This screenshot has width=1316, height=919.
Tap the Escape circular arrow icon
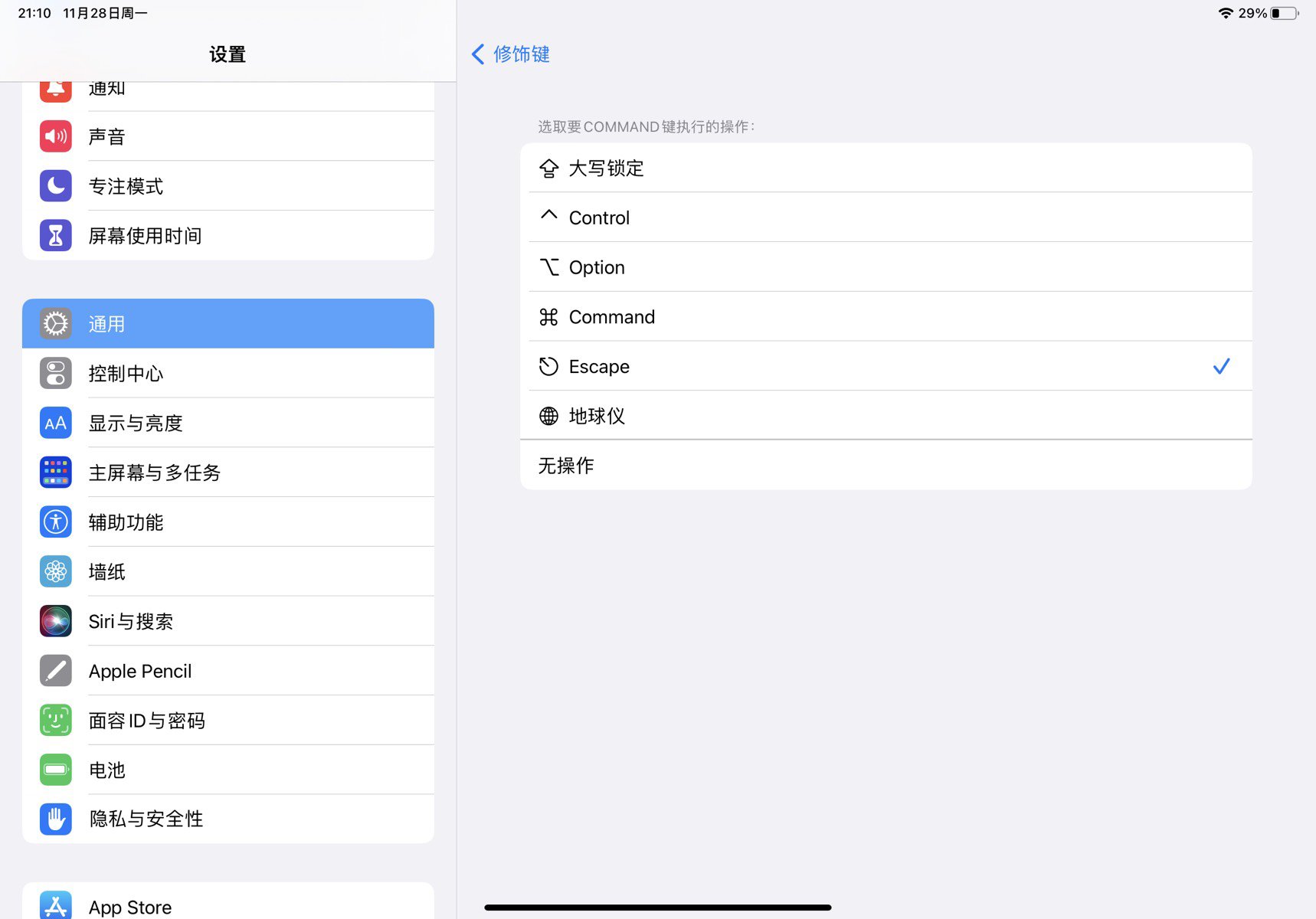coord(548,367)
